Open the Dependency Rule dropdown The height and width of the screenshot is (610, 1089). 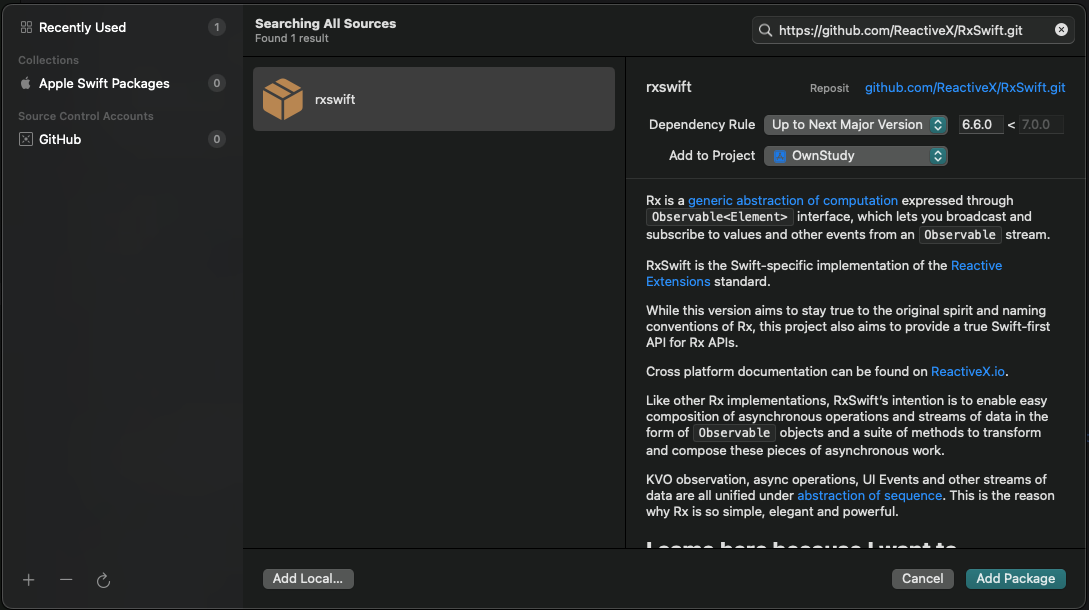click(x=855, y=125)
